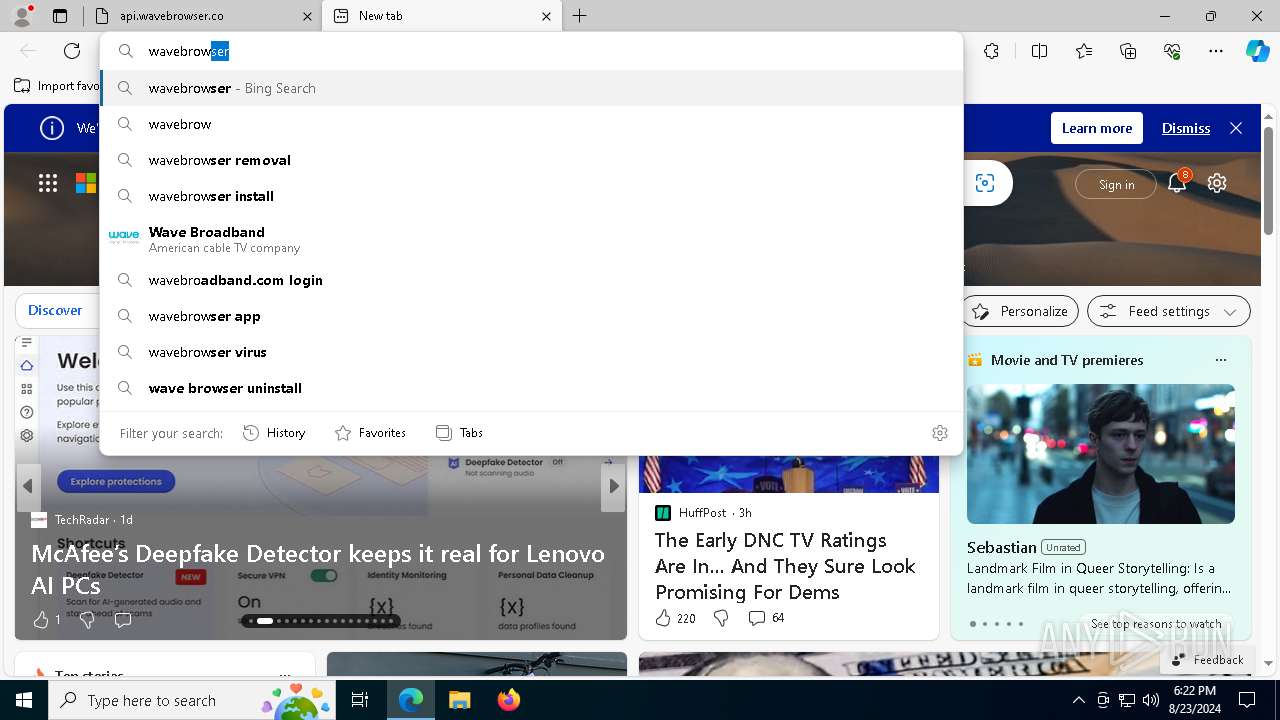Open the browser Extensions icon
Viewport: 1280px width, 720px height.
pyautogui.click(x=991, y=51)
